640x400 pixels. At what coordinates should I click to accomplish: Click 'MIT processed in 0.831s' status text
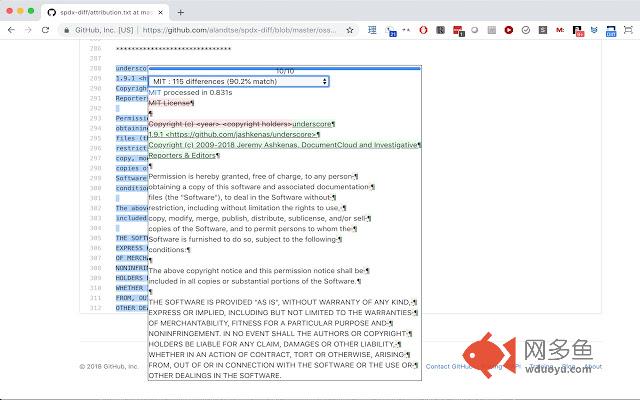point(190,93)
